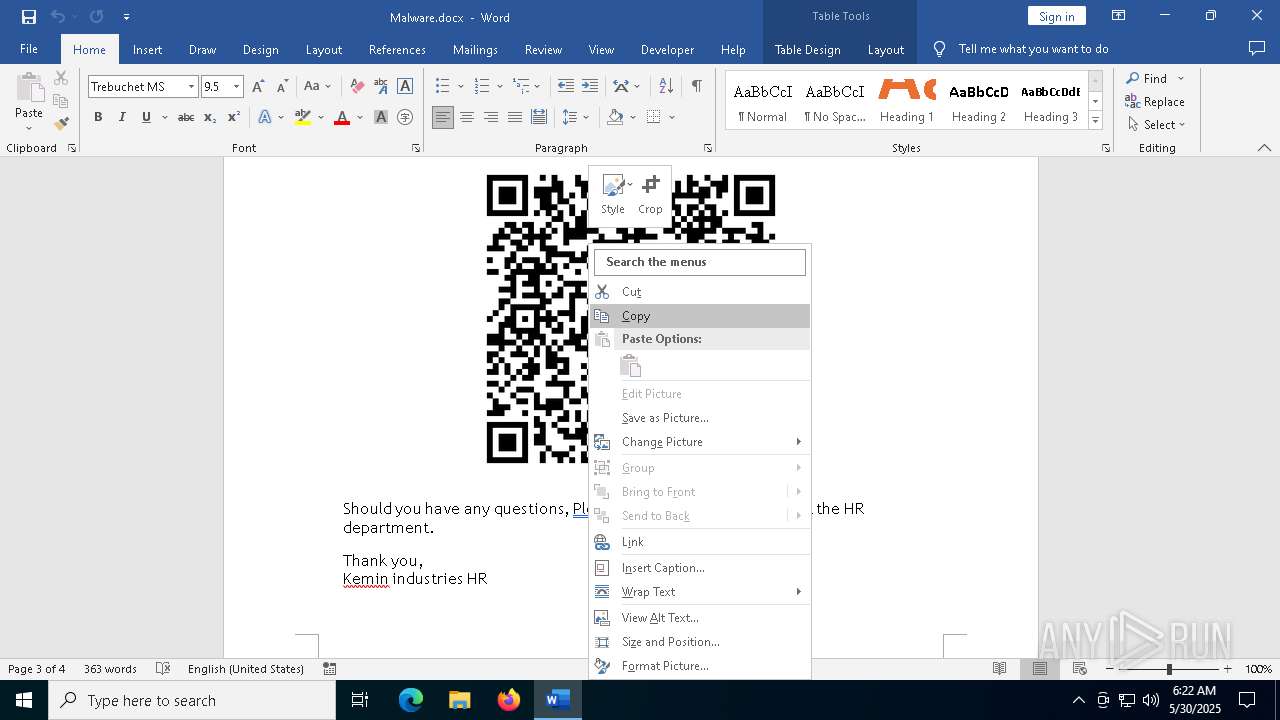This screenshot has height=720, width=1280.
Task: Open Read Mode view in status bar
Action: pyautogui.click(x=999, y=669)
